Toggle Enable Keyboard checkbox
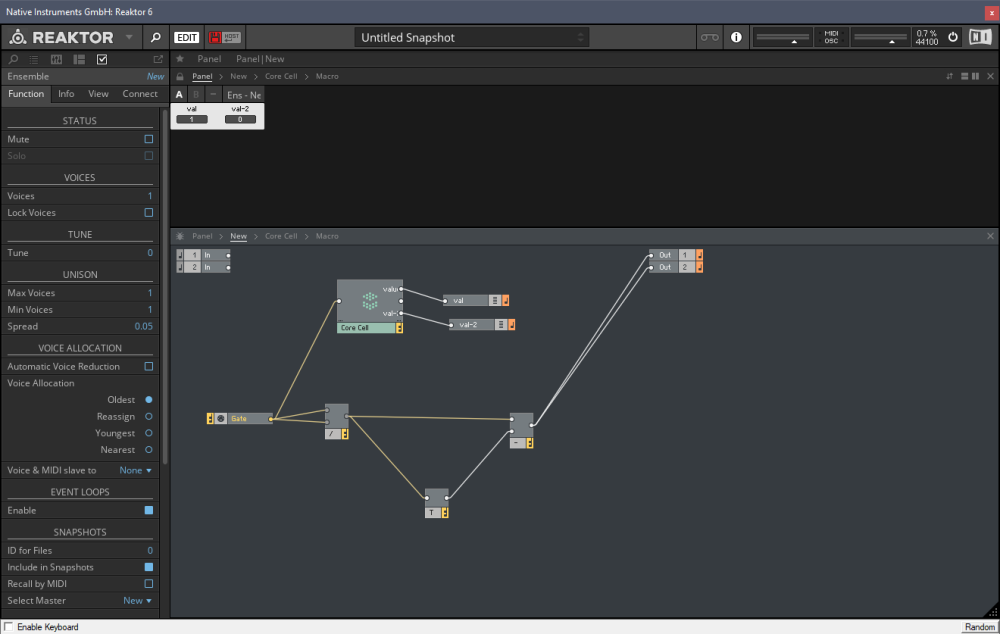 click(8, 626)
